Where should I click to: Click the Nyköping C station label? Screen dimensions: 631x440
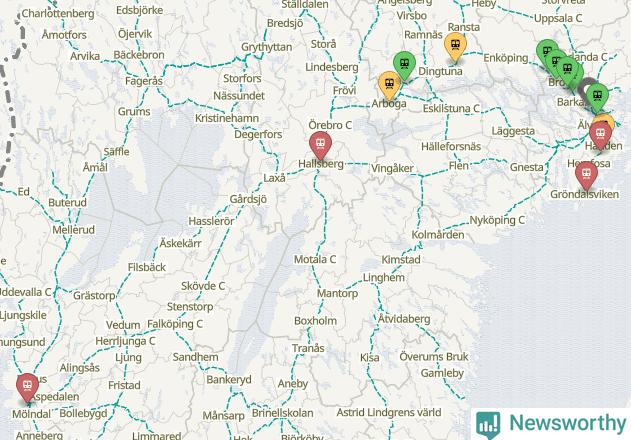pos(497,220)
